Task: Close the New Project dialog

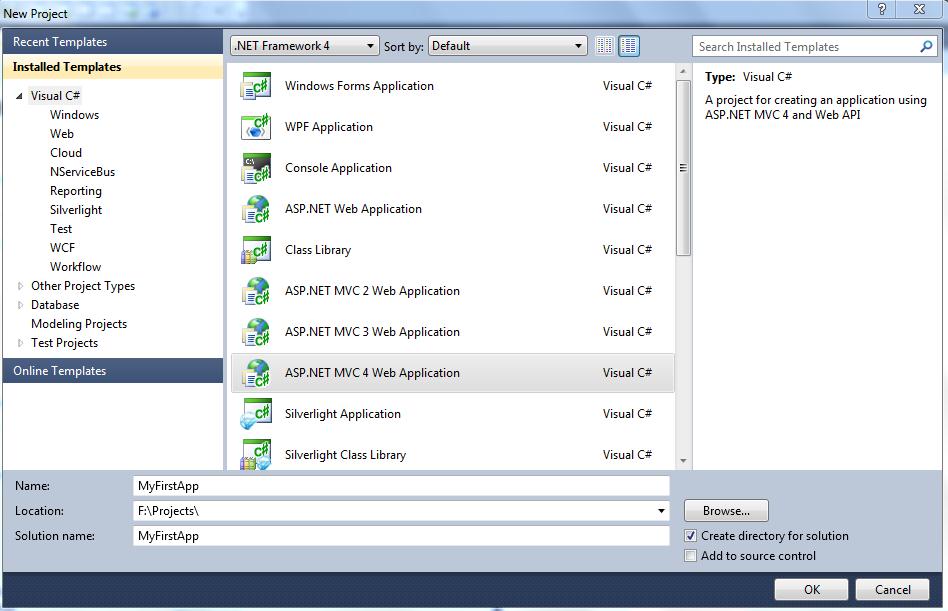Action: [920, 9]
